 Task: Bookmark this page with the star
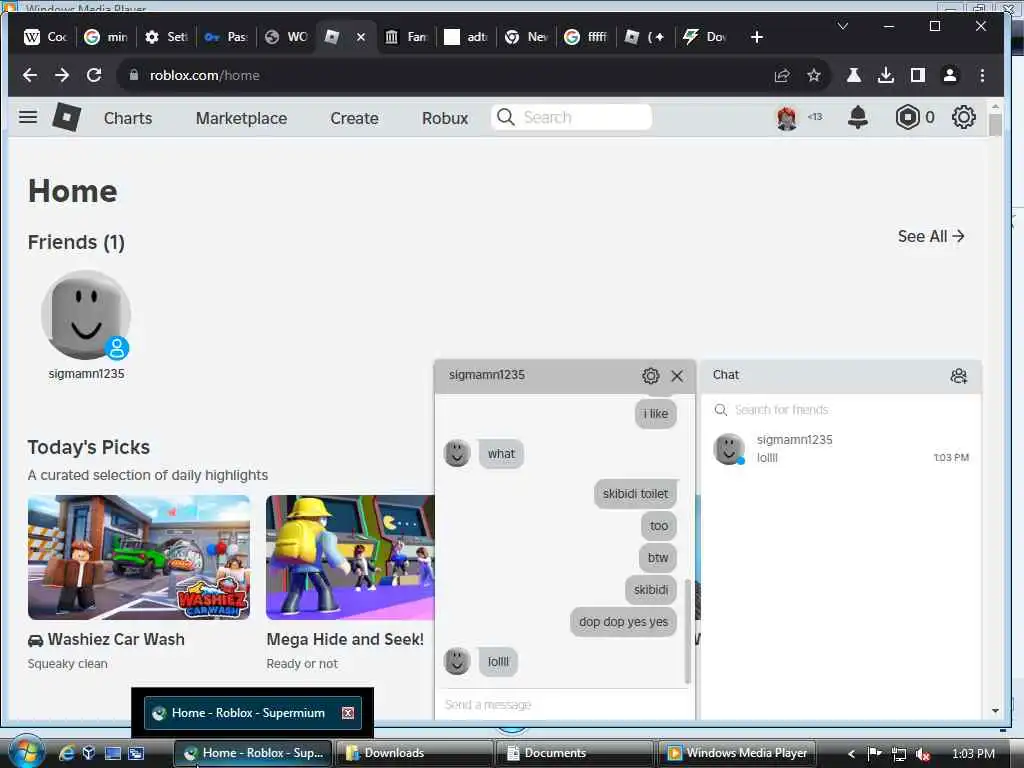click(x=814, y=75)
